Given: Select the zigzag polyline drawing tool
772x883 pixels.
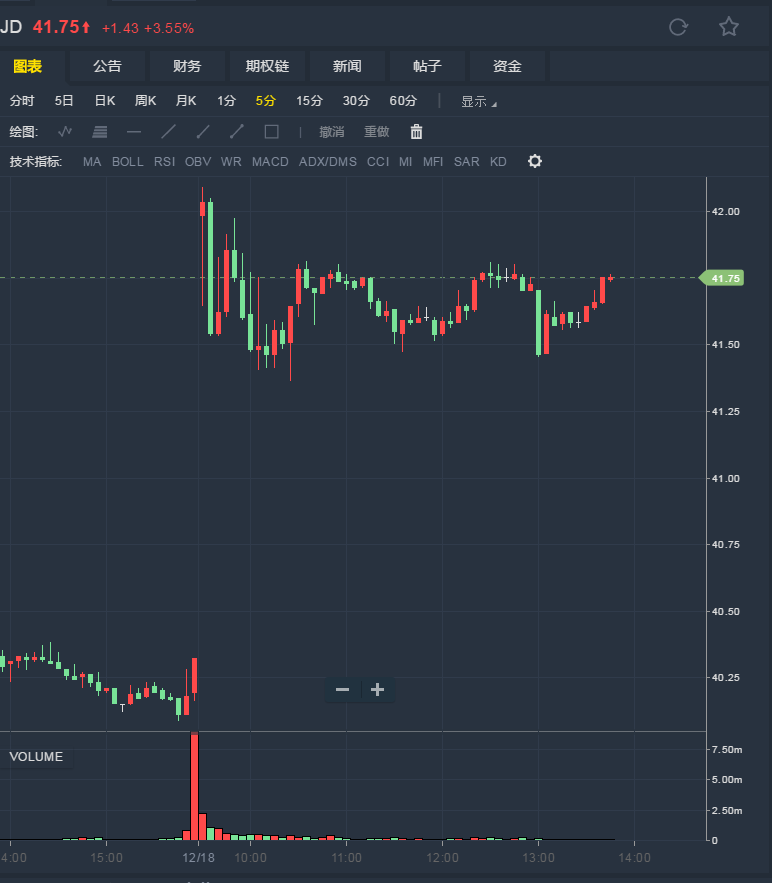Looking at the screenshot, I should coord(66,132).
